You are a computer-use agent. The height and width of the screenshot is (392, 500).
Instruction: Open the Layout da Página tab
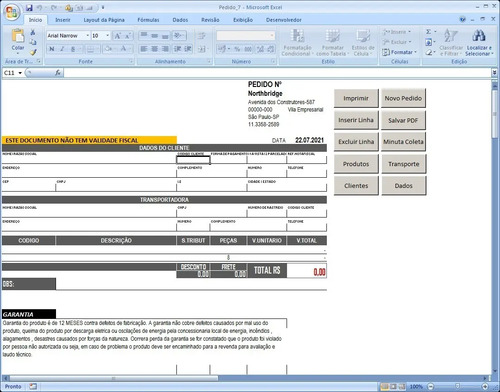pyautogui.click(x=104, y=20)
